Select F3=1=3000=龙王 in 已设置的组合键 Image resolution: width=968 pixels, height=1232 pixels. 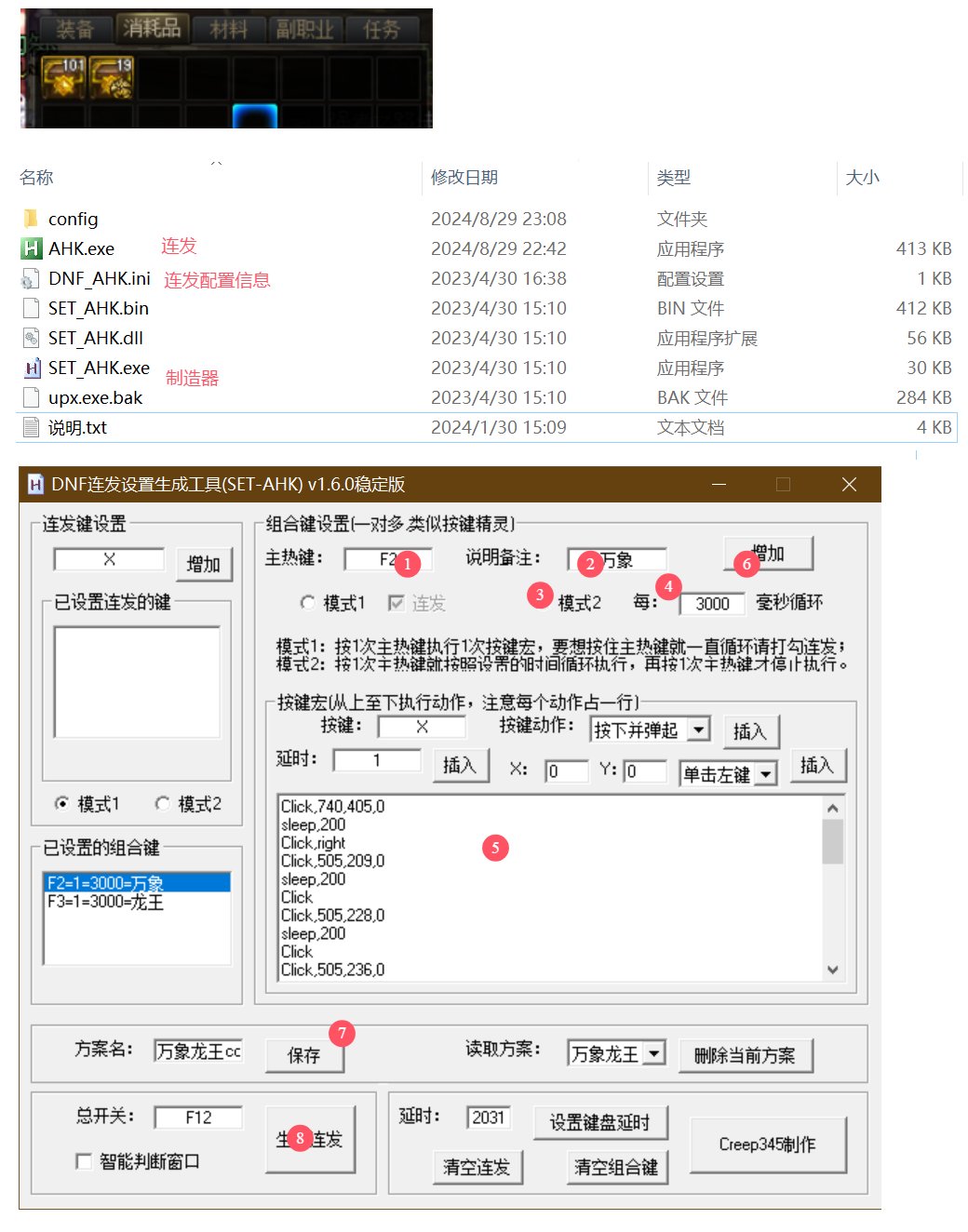click(137, 902)
